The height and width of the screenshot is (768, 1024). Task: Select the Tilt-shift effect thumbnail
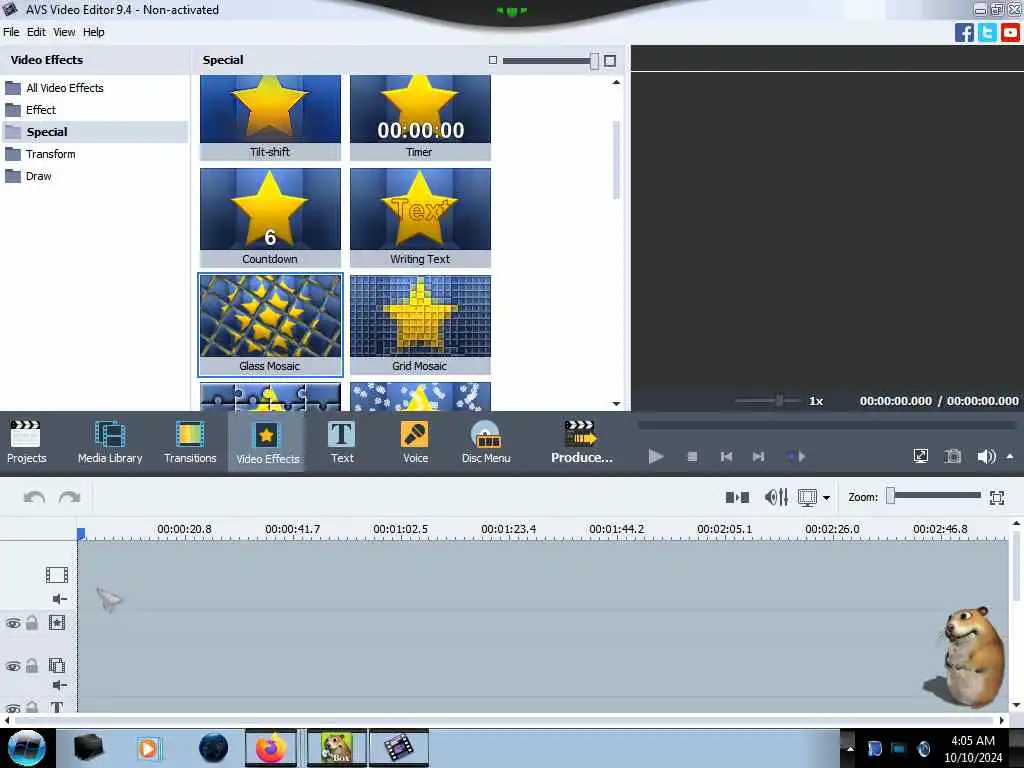(x=270, y=118)
